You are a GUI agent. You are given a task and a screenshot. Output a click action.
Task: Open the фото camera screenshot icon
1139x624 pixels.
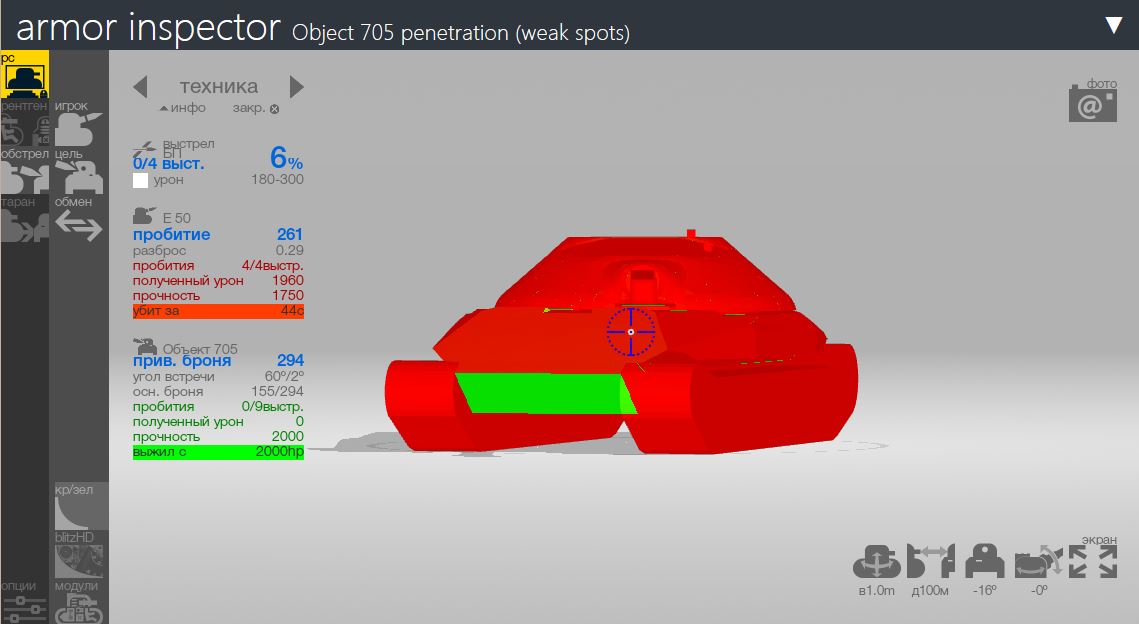tap(1092, 104)
